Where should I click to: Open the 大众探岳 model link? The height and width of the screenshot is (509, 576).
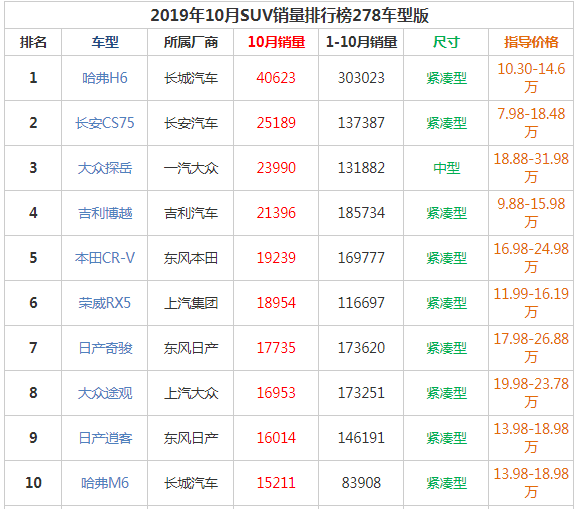point(105,168)
